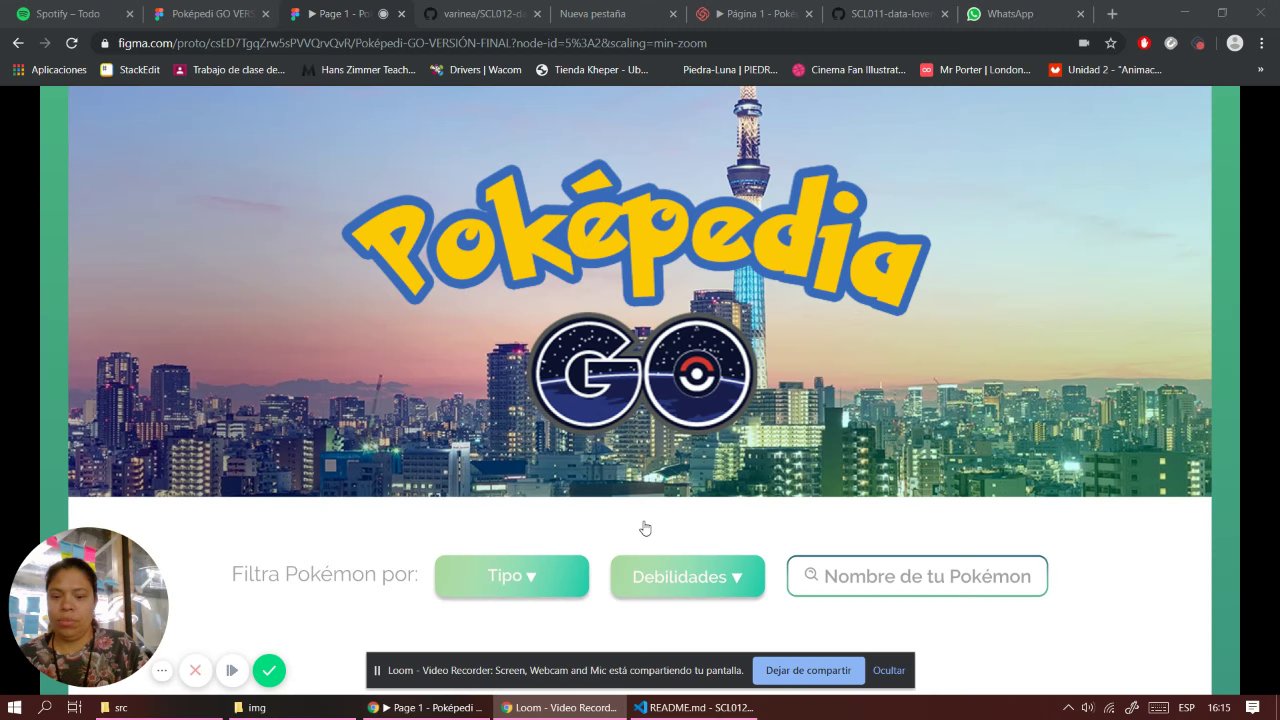
Task: Click the magnifier icon in the Pokémon search box
Action: pos(811,575)
